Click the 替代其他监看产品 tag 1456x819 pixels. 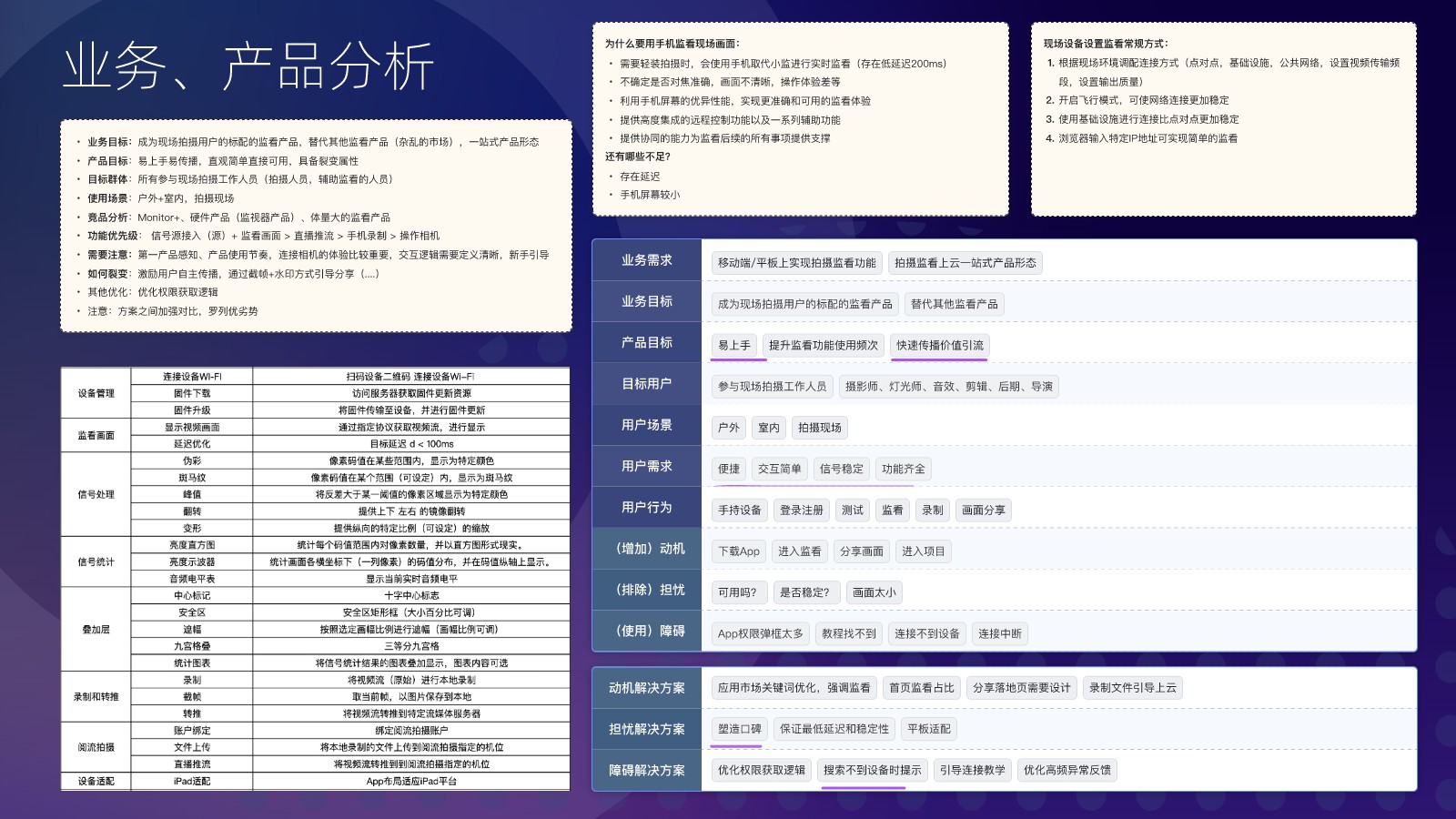[x=955, y=304]
